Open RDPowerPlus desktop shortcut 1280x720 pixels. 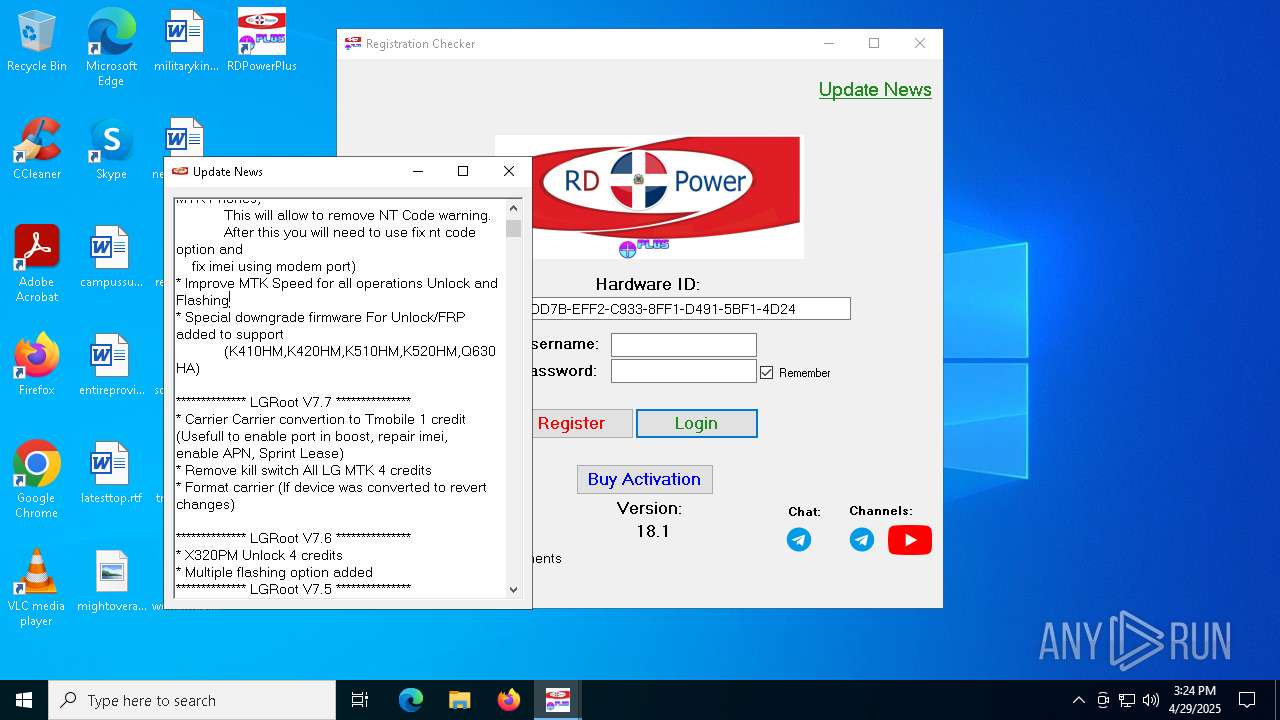click(261, 42)
